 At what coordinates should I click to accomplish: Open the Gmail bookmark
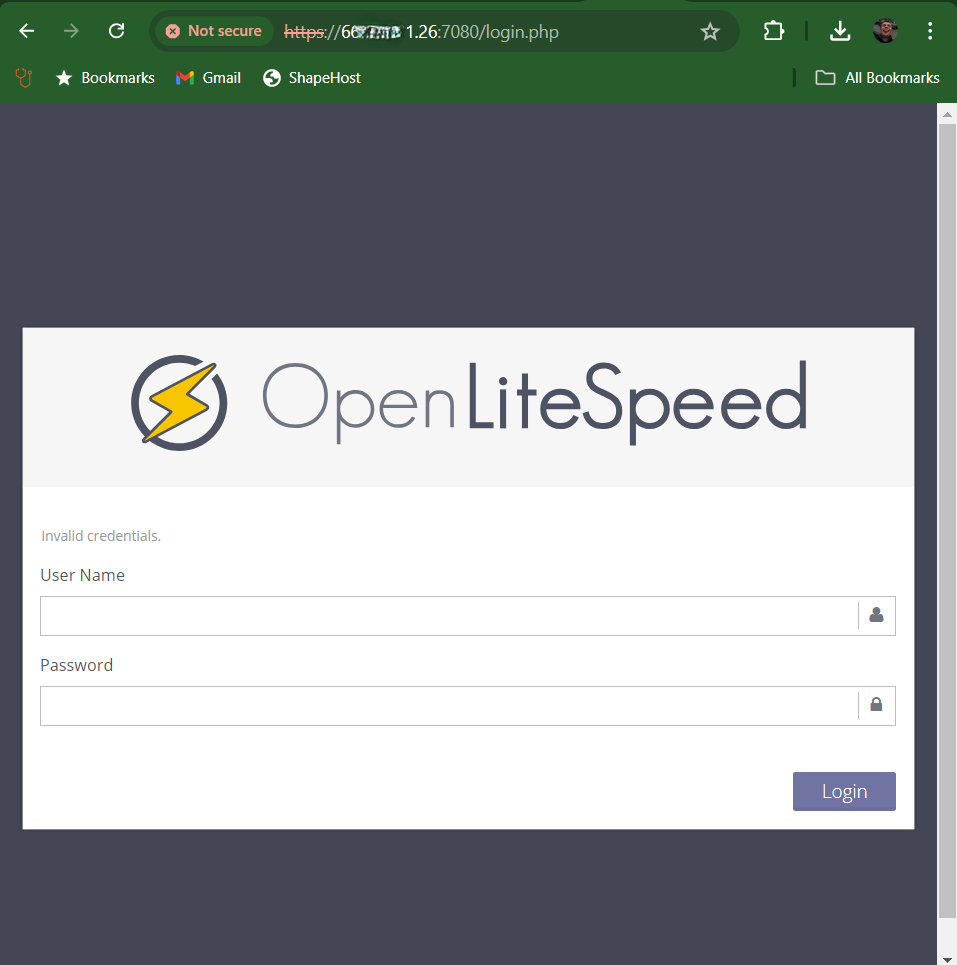tap(208, 78)
